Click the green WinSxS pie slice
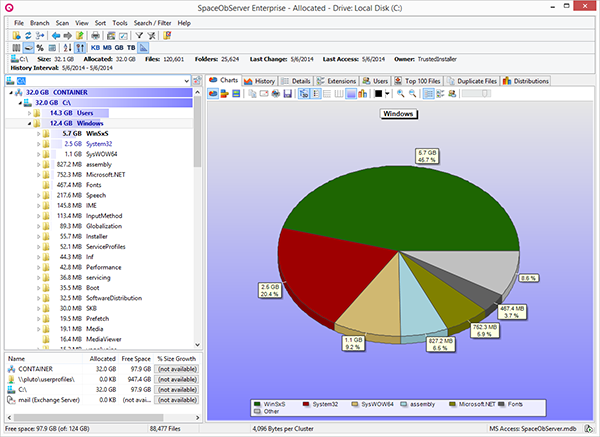This screenshot has width=600, height=437. (x=402, y=207)
